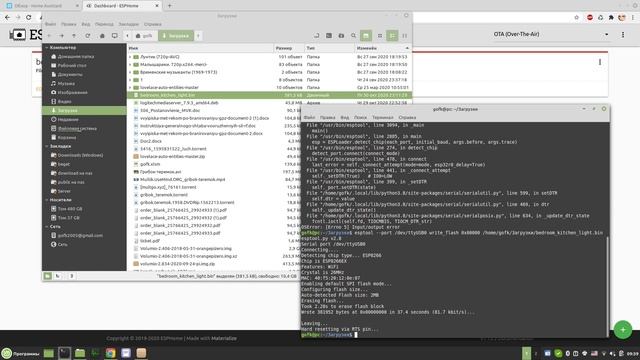Sort files by the Тип column header
This screenshot has width=640, height=360.
coord(329,48)
